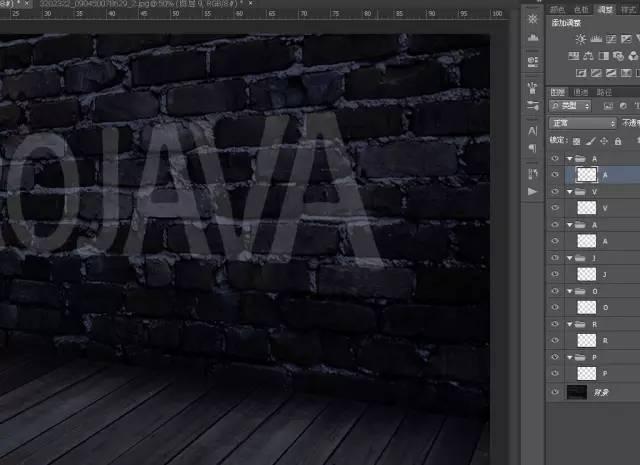Switch to the 色板 tab
640x465 pixels.
pos(581,10)
